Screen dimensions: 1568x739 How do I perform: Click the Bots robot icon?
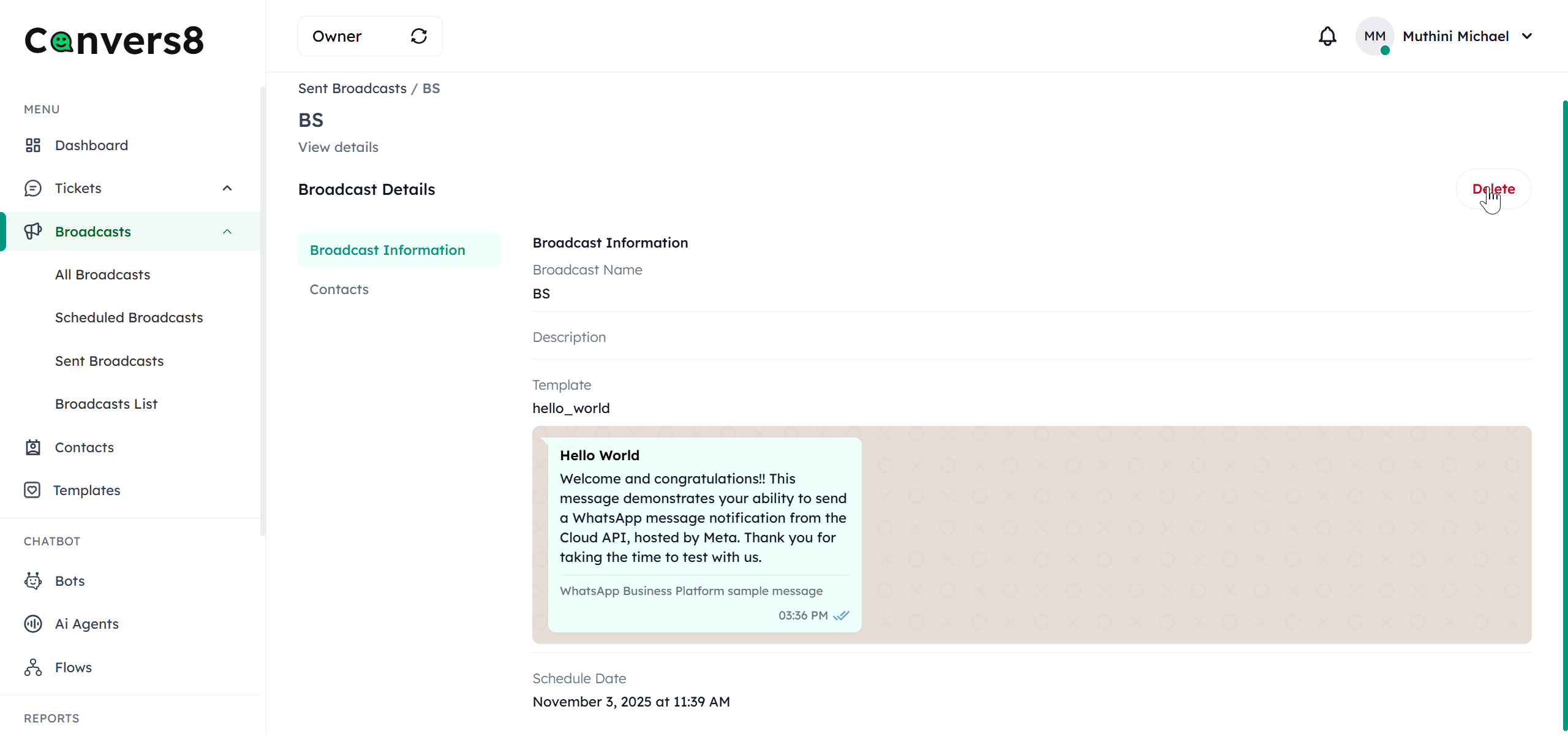click(x=33, y=581)
